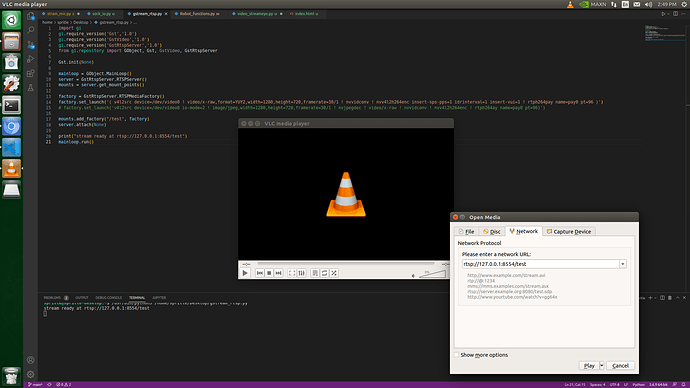Split the editor right
The width and height of the screenshot is (690, 388).
pyautogui.click(x=675, y=14)
